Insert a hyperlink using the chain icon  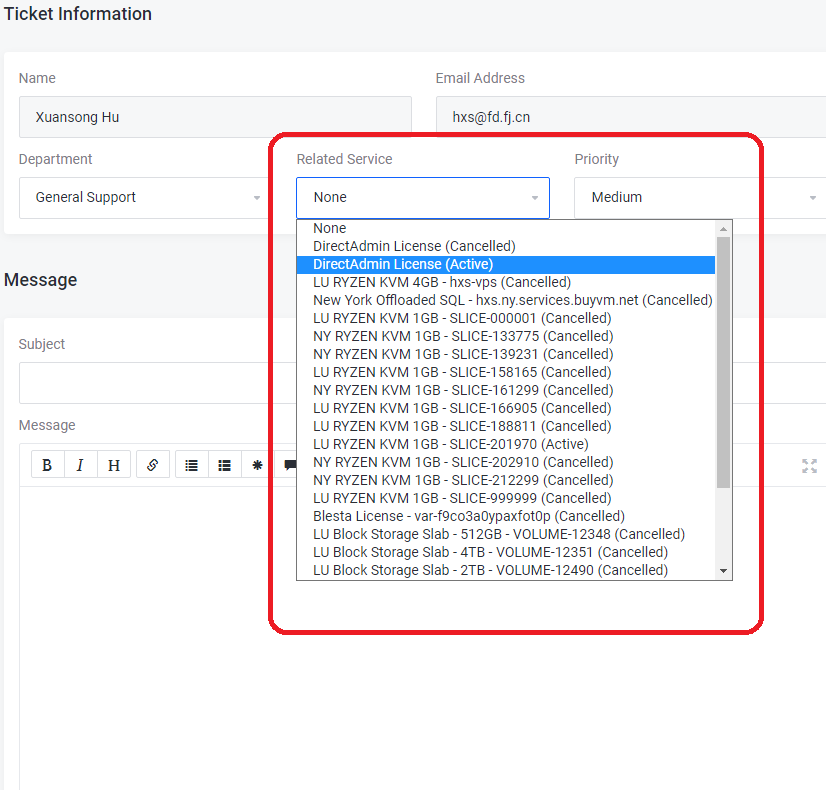coord(153,465)
